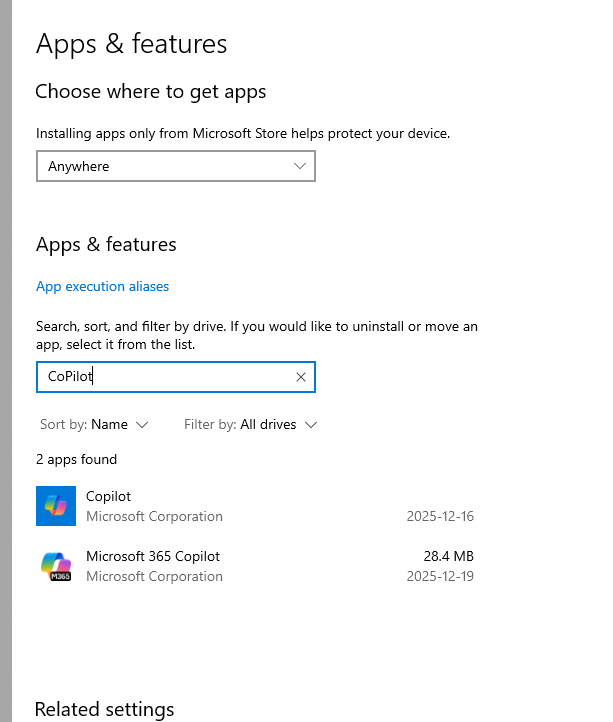
Task: Click the 28.4 MB size value
Action: (448, 556)
